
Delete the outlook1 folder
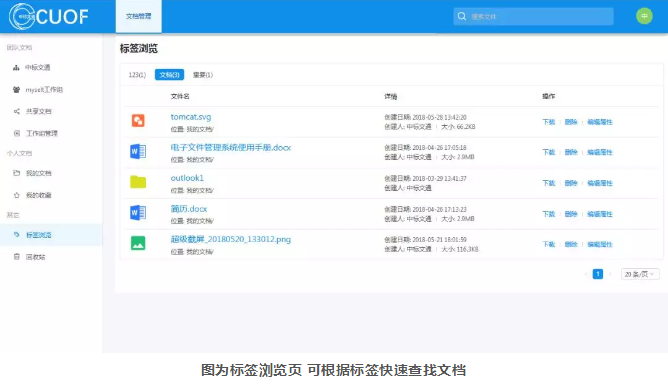click(x=571, y=183)
